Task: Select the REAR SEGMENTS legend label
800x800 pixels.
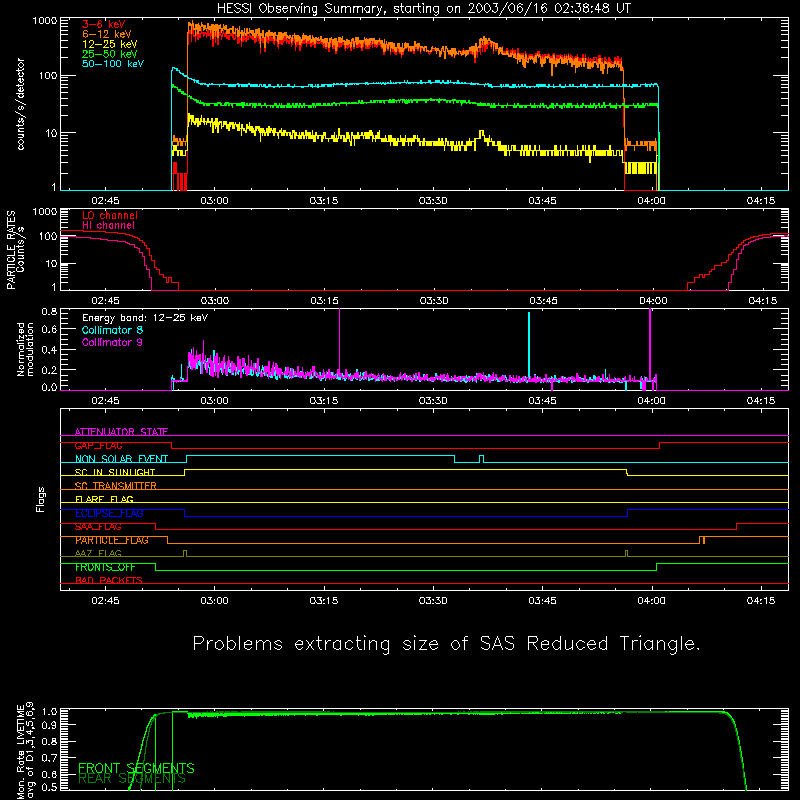Action: point(132,779)
